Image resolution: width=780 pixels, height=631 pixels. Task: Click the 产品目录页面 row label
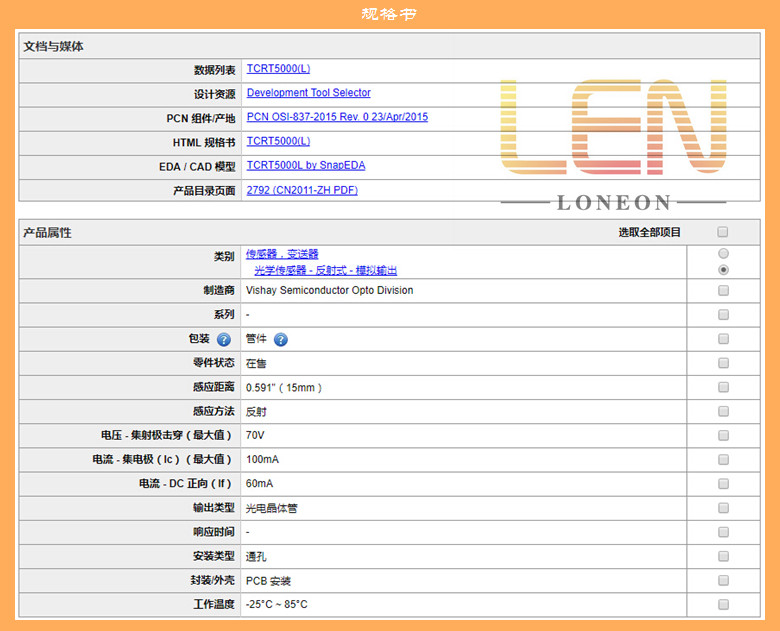[x=204, y=191]
